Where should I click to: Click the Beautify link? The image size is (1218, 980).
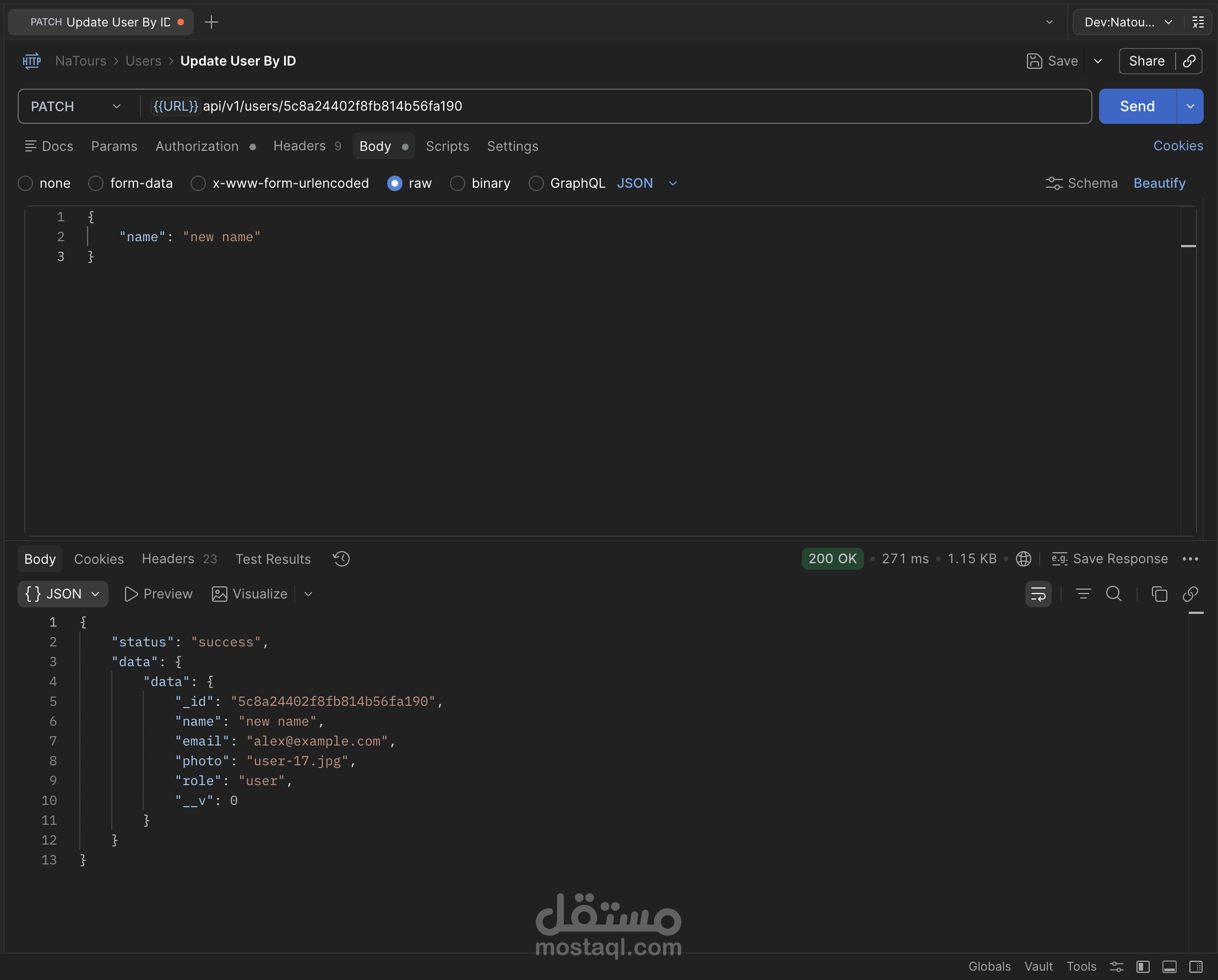tap(1159, 183)
